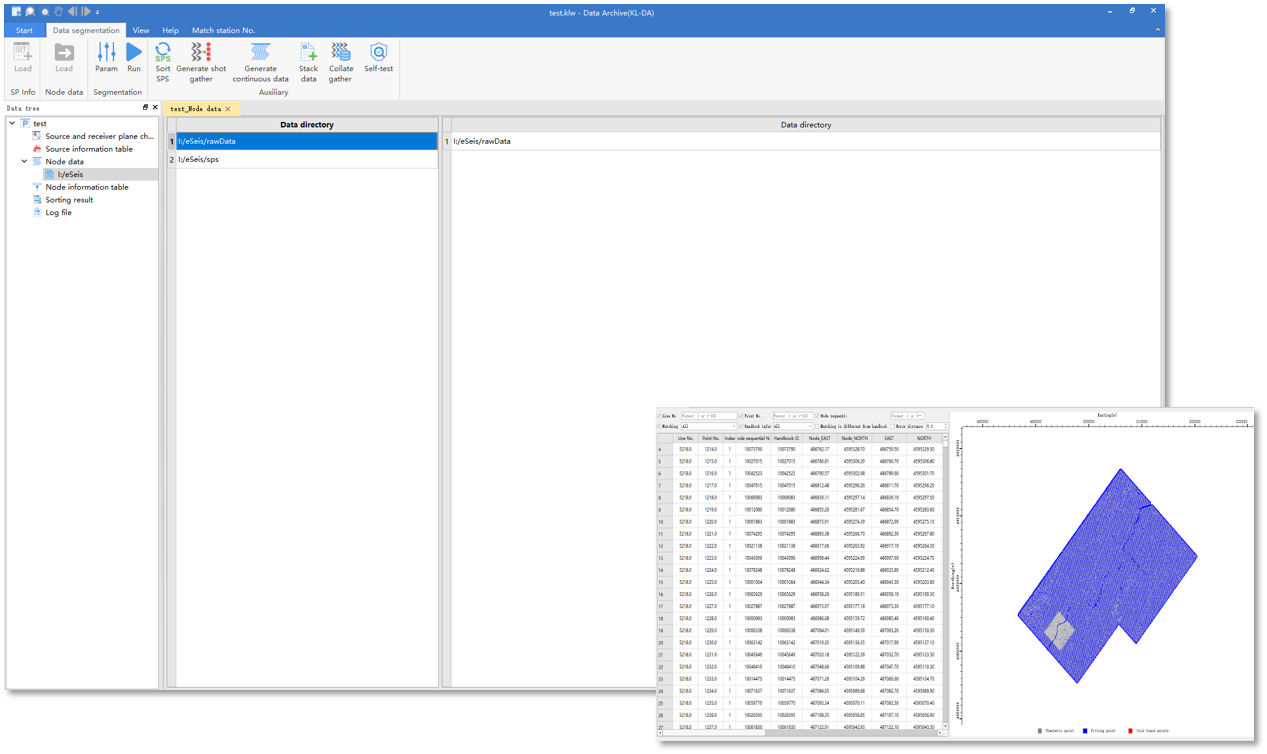Toggle the Line No. filter checkbox
The height and width of the screenshot is (754, 1267).
(660, 416)
